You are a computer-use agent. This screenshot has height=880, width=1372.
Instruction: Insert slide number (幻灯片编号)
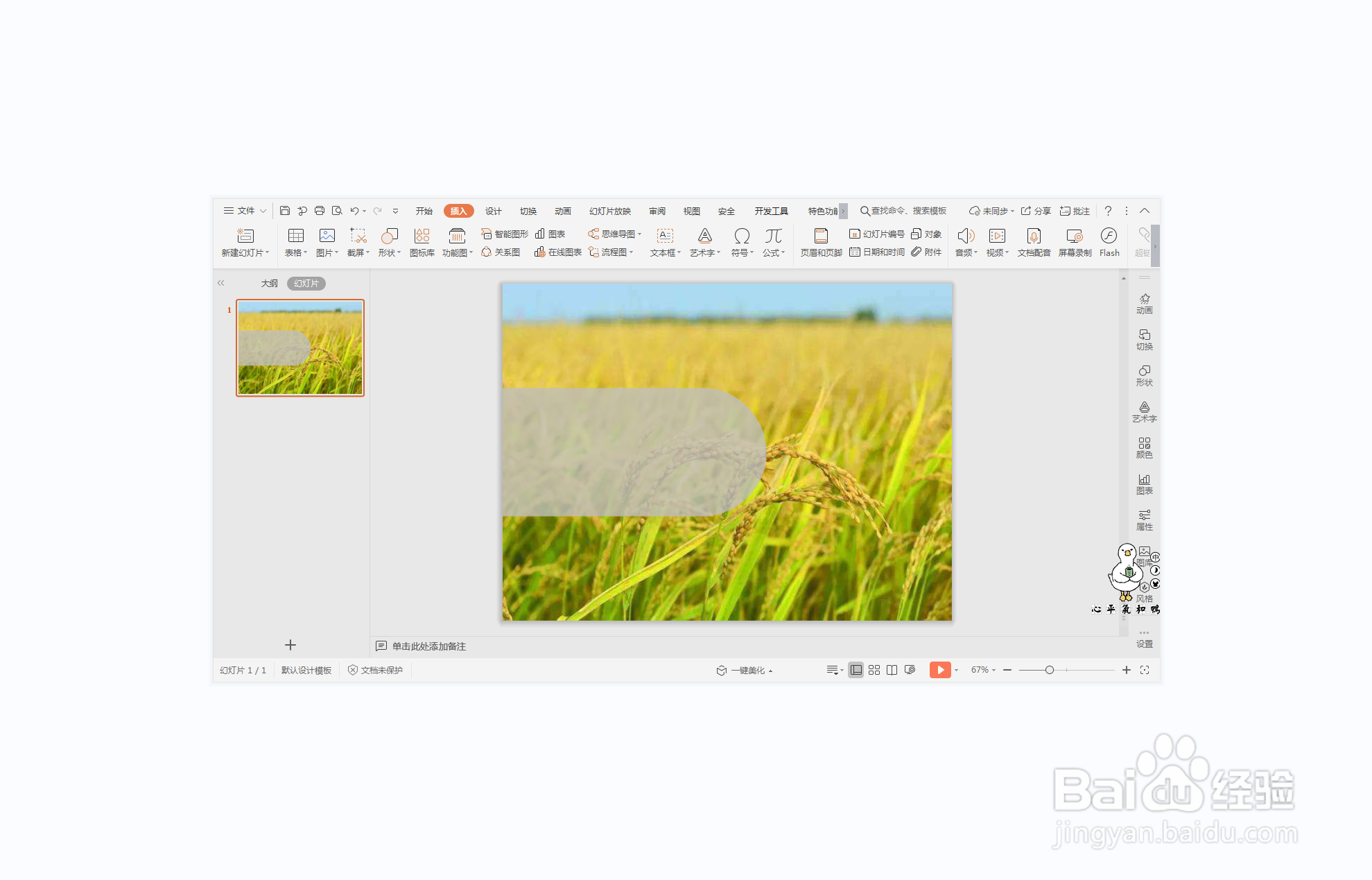pyautogui.click(x=877, y=234)
